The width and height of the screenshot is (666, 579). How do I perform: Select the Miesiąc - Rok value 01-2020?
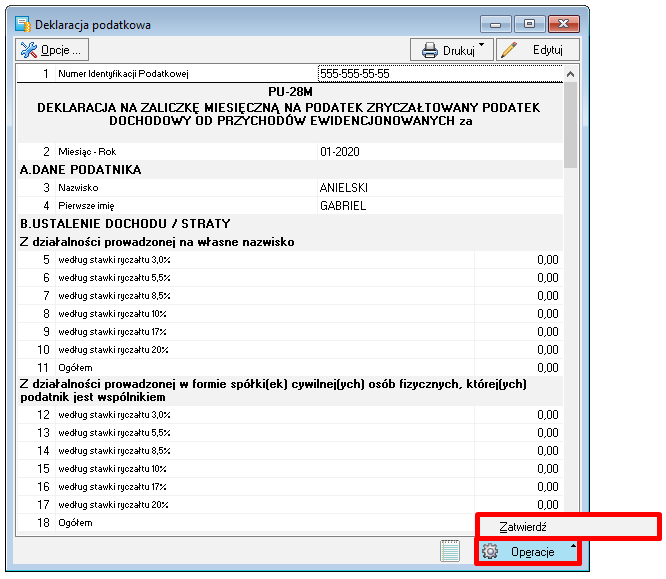point(440,152)
